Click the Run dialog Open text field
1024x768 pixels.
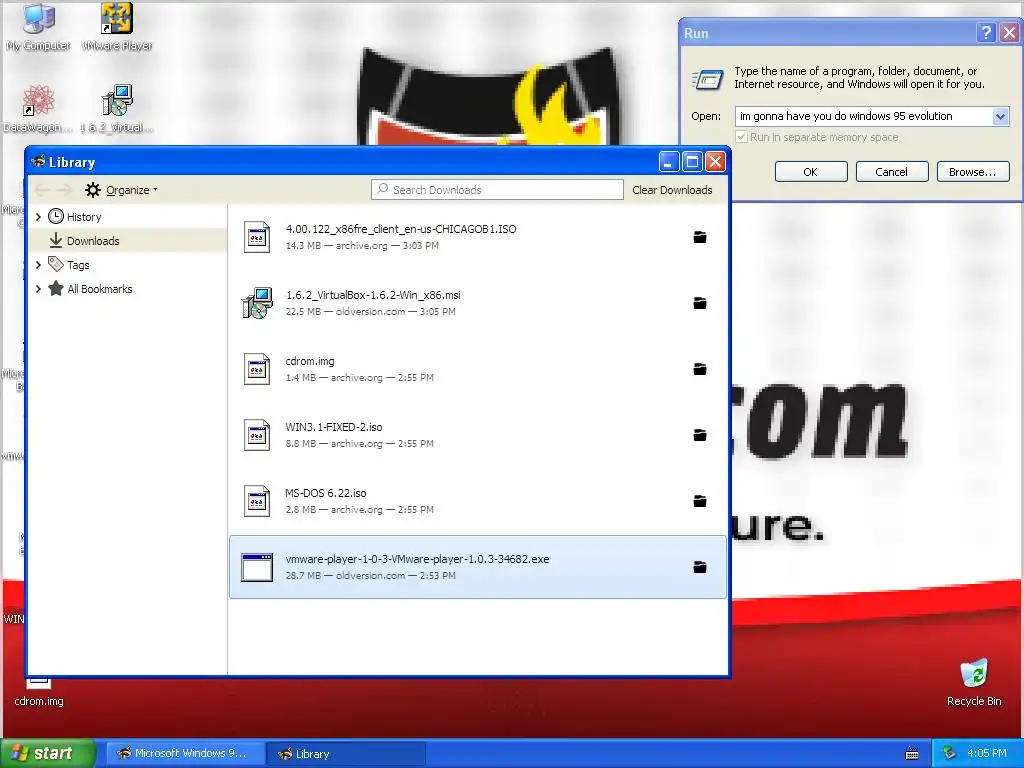[x=863, y=116]
